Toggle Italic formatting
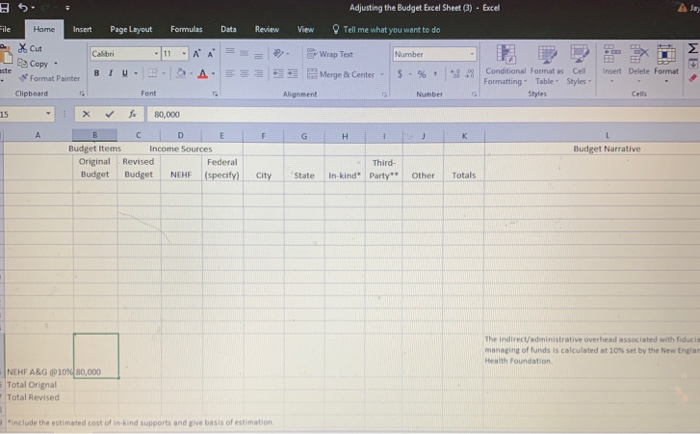This screenshot has width=700, height=434. 110,73
